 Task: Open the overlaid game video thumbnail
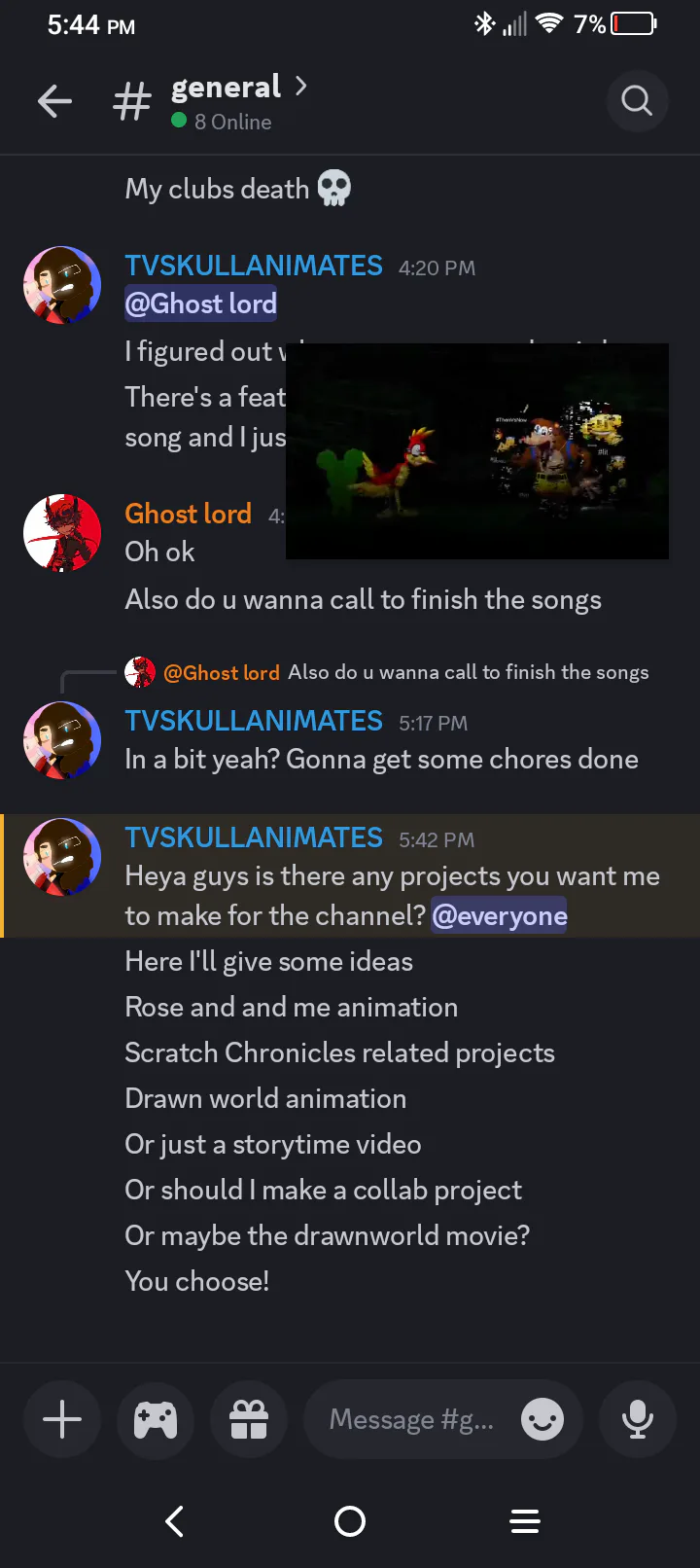[x=477, y=451]
